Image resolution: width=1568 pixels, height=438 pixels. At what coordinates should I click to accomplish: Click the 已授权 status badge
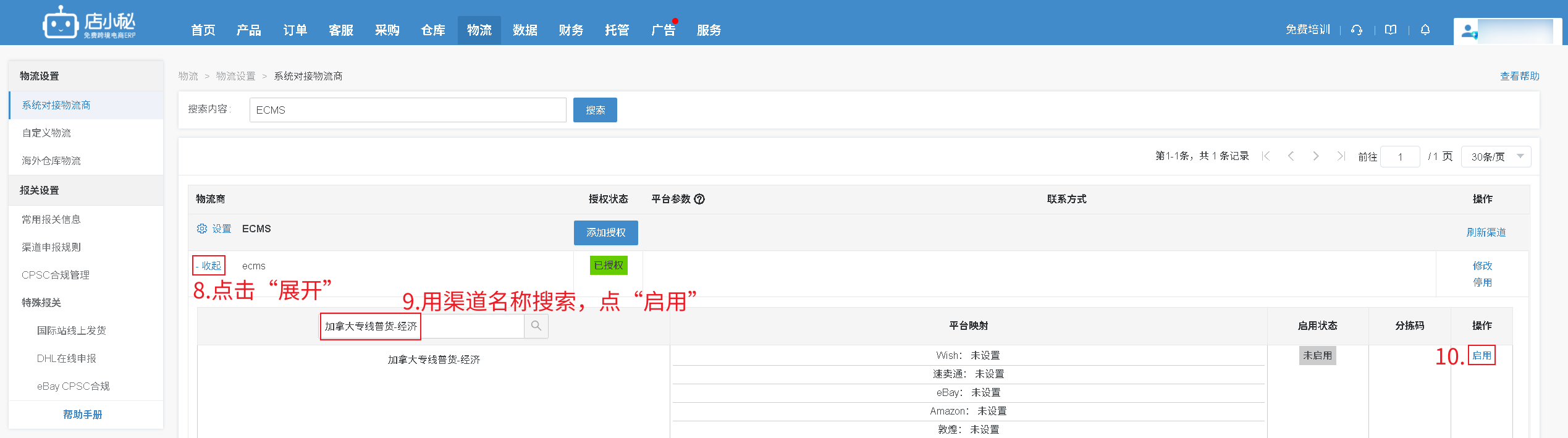[609, 265]
